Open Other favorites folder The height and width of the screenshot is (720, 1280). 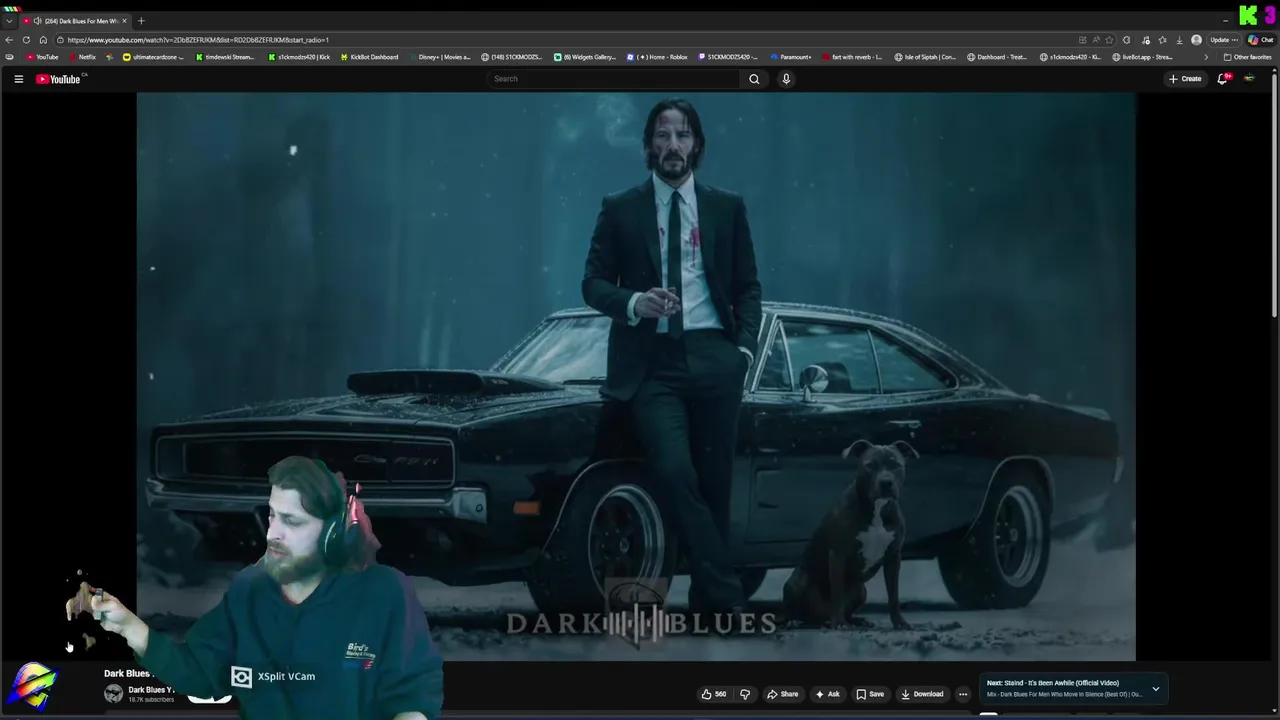[1247, 57]
